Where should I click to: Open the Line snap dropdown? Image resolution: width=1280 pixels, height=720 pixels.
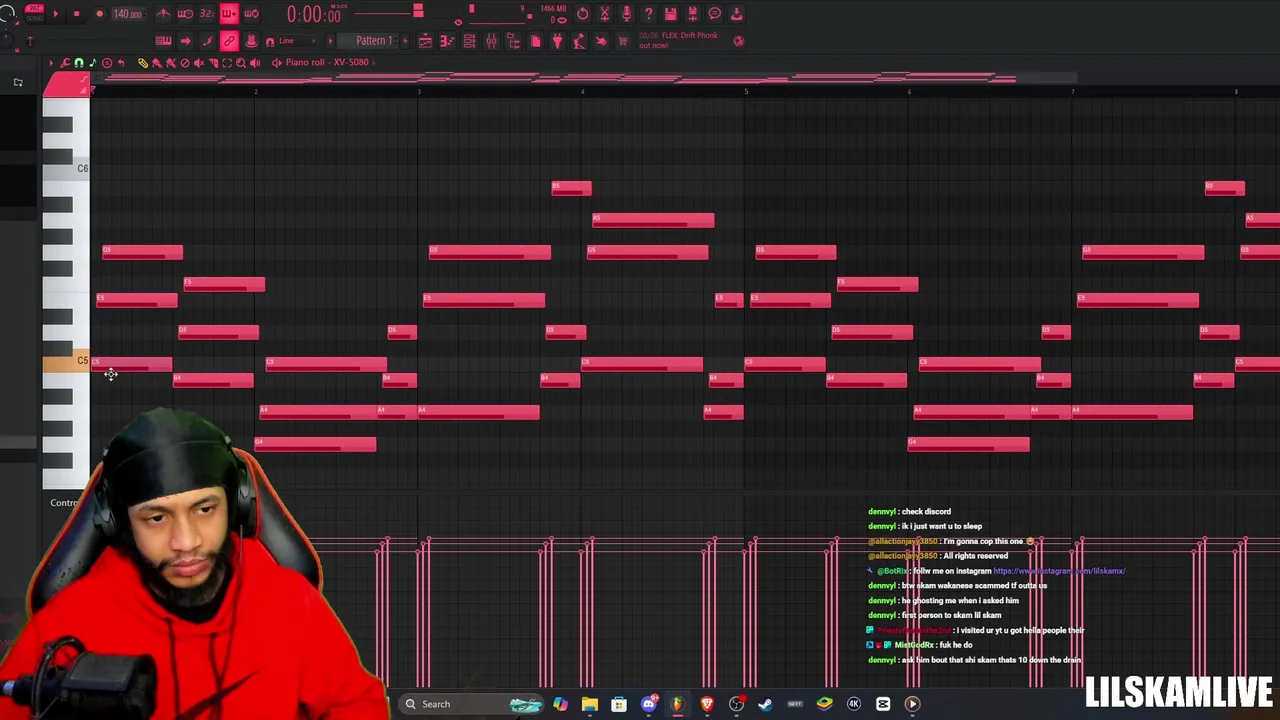[x=297, y=41]
